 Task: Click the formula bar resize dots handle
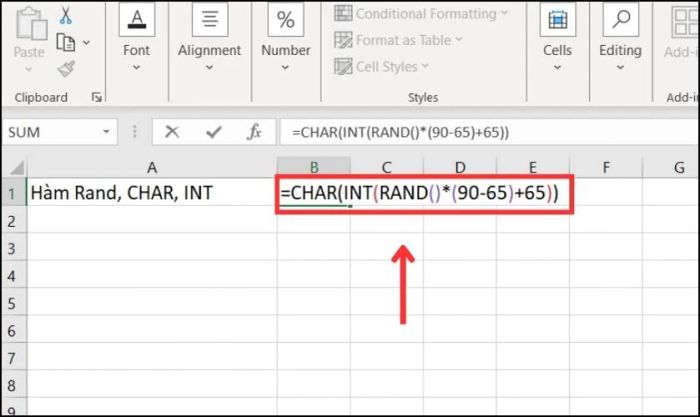pyautogui.click(x=135, y=132)
